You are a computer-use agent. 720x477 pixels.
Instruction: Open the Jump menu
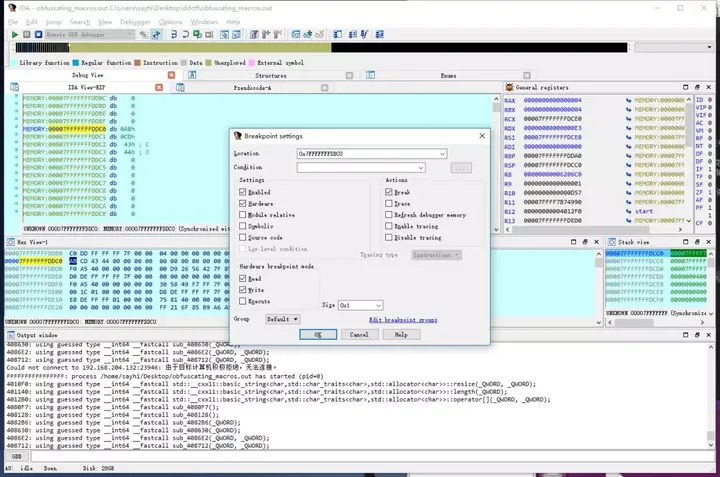(53, 22)
